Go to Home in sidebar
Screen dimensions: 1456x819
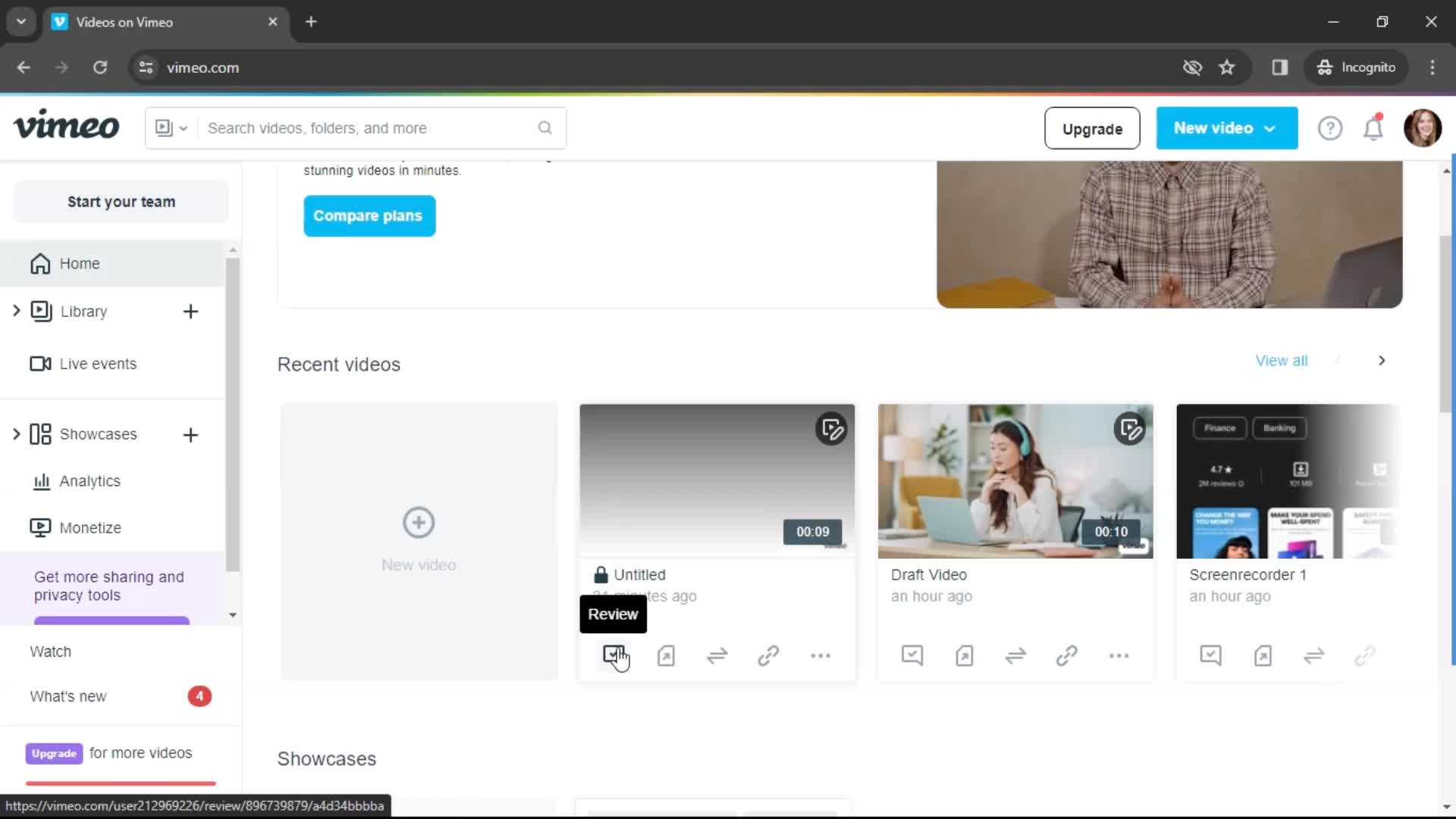(x=112, y=263)
